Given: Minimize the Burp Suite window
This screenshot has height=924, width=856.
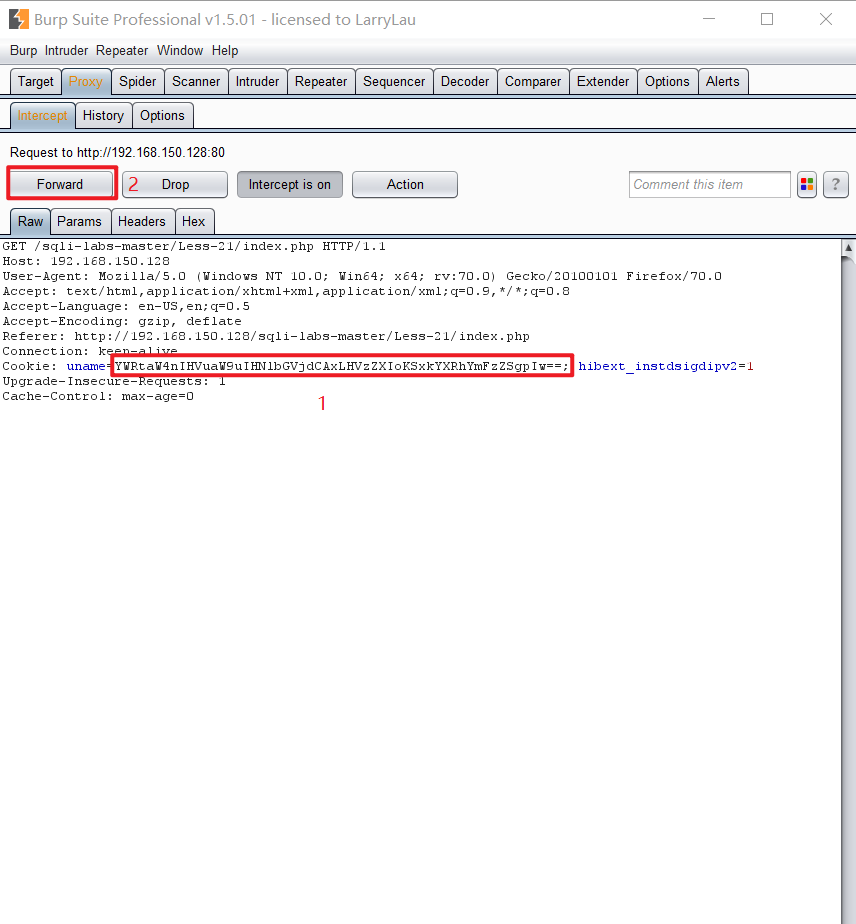Looking at the screenshot, I should click(x=709, y=19).
